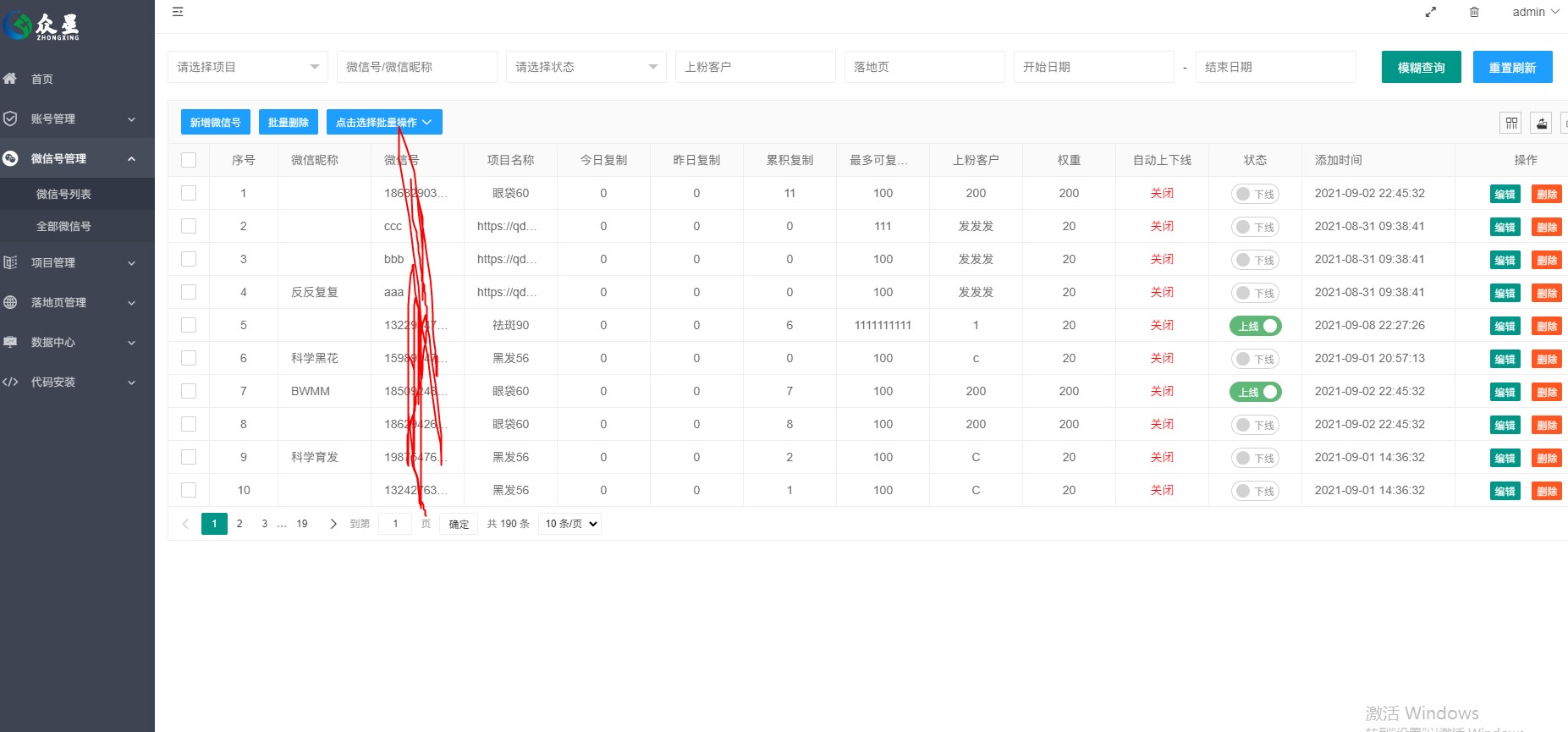Click the 模糊查询 search button
The width and height of the screenshot is (1568, 732).
(1421, 67)
